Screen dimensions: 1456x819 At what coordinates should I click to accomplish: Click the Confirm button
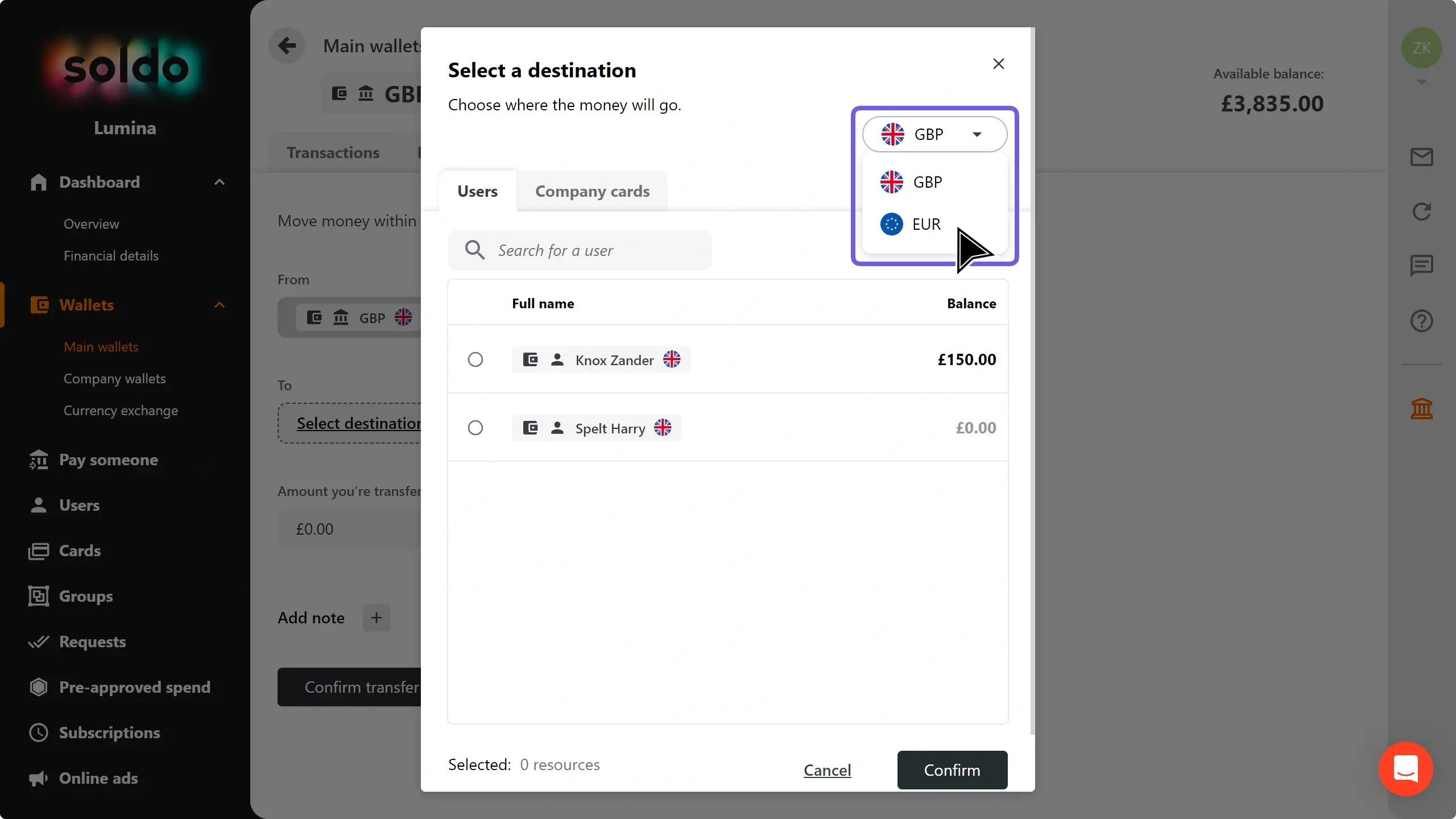pyautogui.click(x=952, y=770)
